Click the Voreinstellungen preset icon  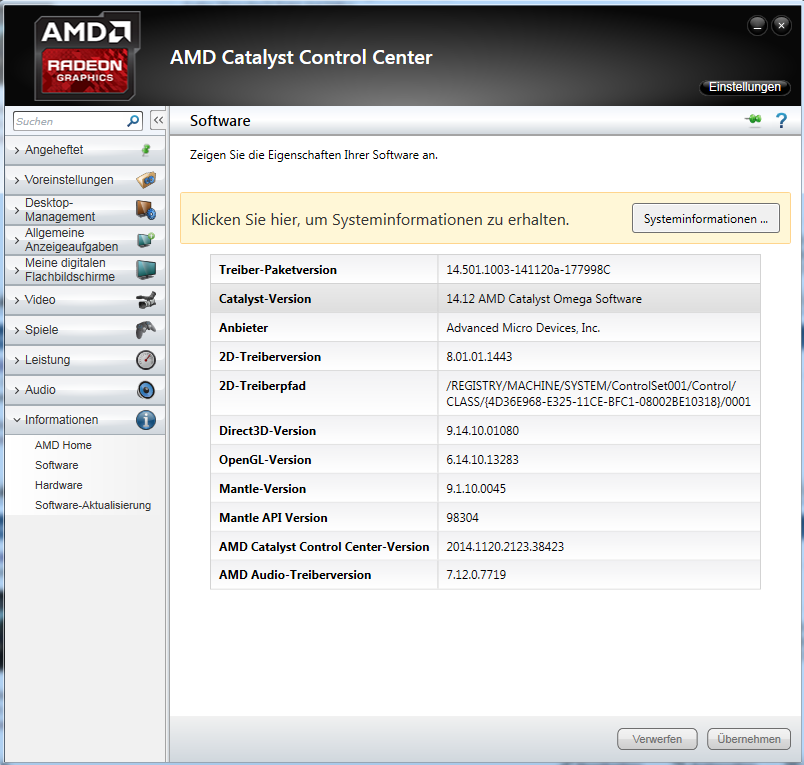tap(146, 180)
